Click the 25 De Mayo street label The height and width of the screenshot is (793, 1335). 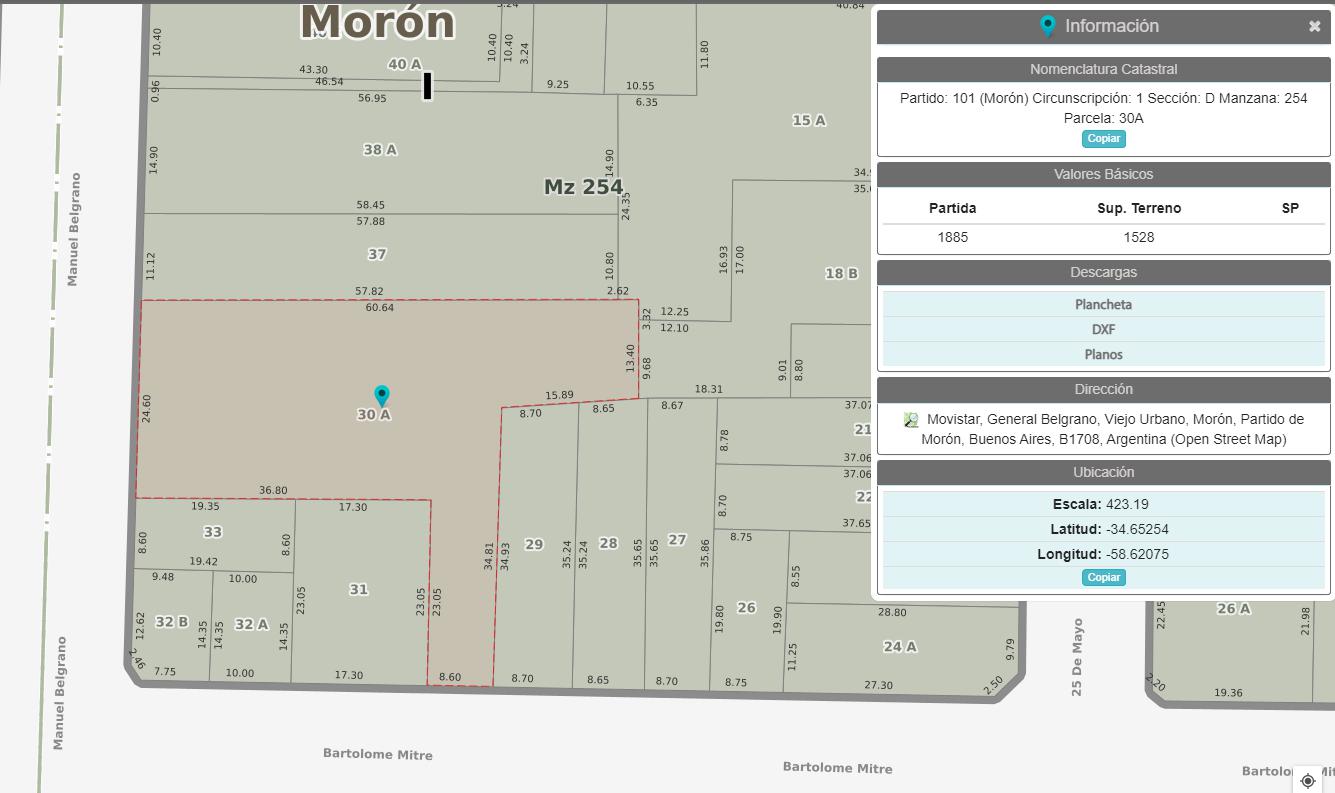point(1077,657)
